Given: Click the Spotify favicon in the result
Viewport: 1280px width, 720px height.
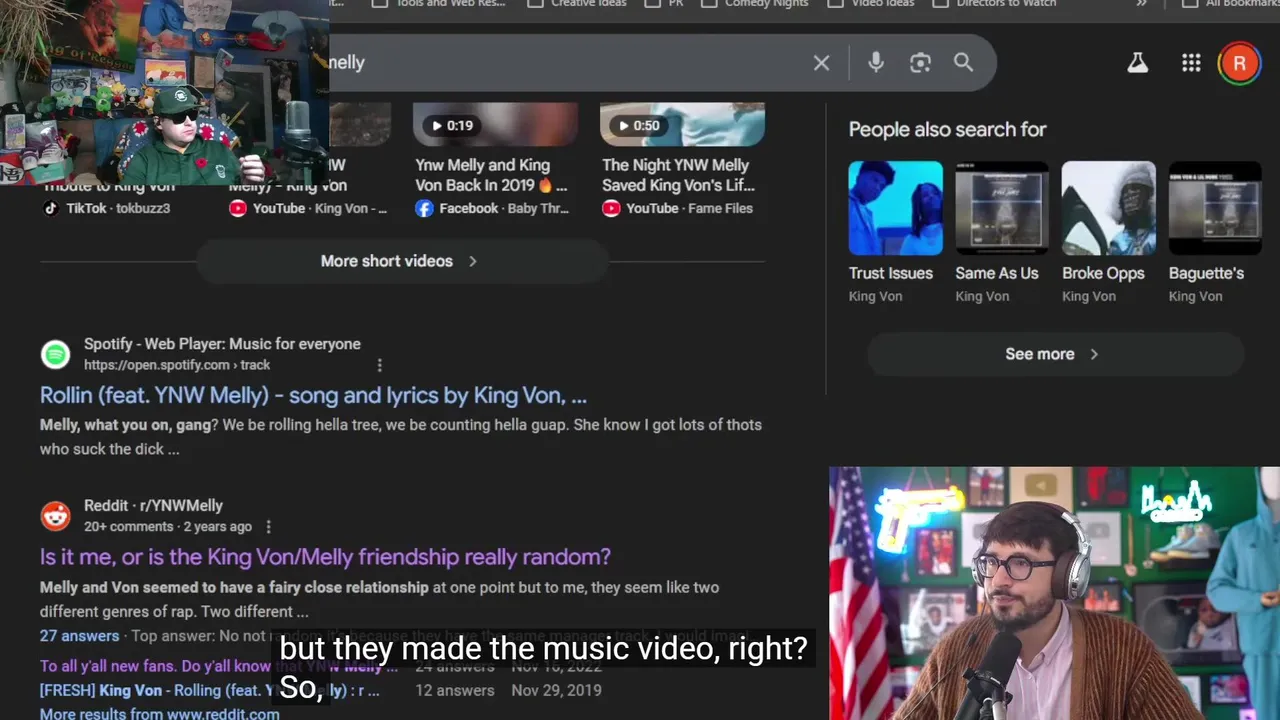Looking at the screenshot, I should click(x=55, y=354).
